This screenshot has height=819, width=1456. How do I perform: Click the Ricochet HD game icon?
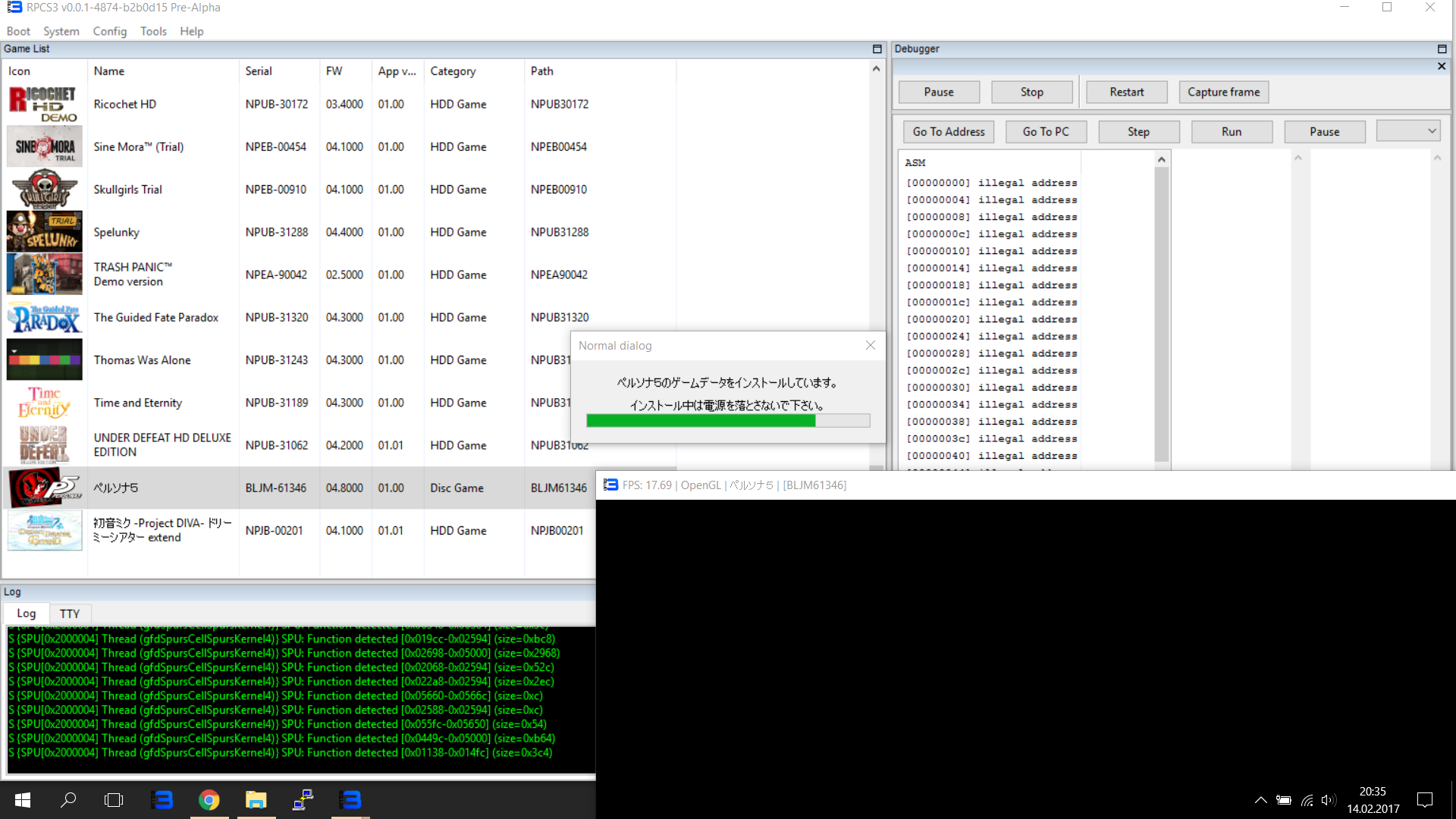coord(44,104)
